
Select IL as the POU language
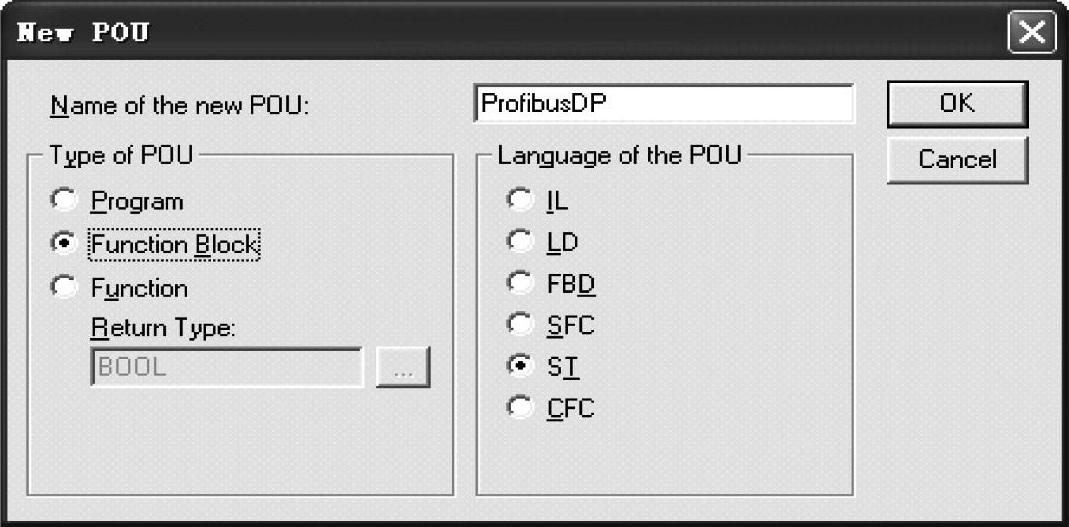coord(521,200)
